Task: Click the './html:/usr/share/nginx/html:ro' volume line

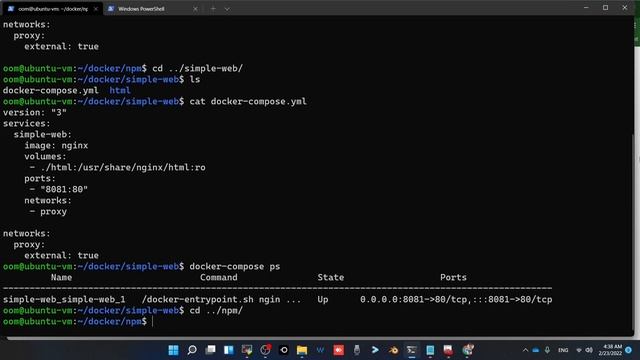Action: 123,167
